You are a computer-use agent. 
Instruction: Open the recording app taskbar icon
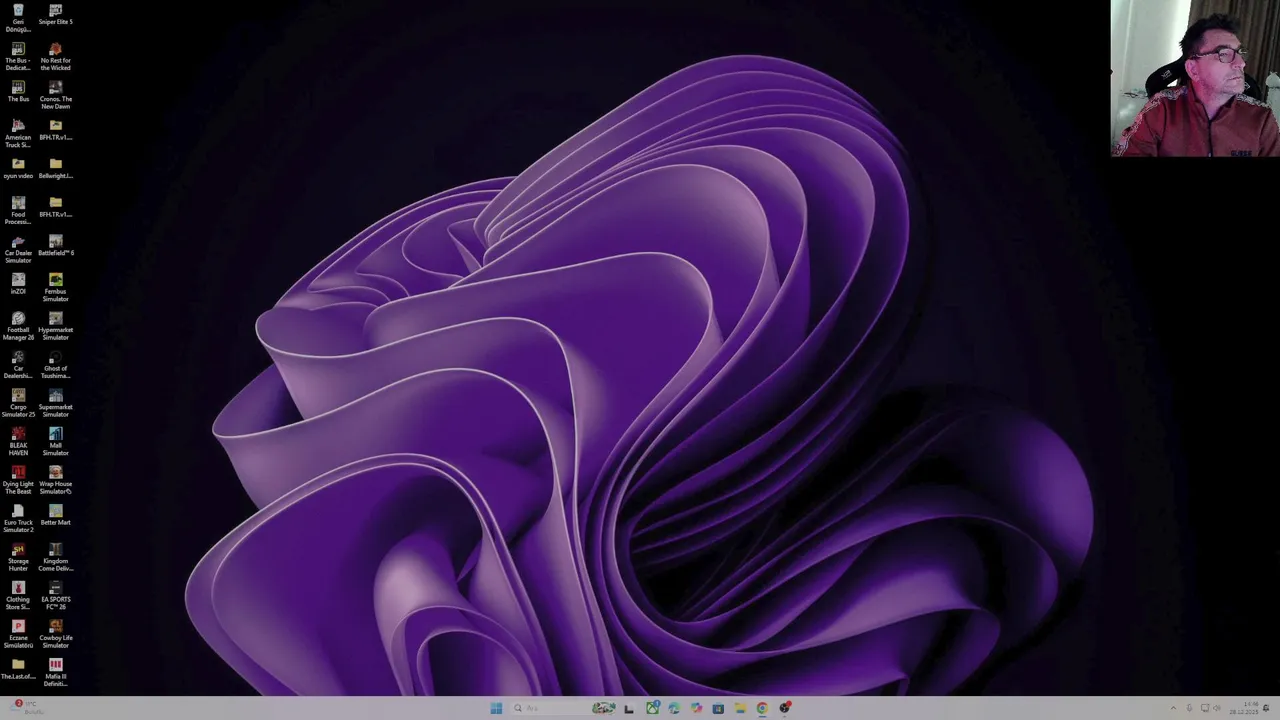coord(785,708)
